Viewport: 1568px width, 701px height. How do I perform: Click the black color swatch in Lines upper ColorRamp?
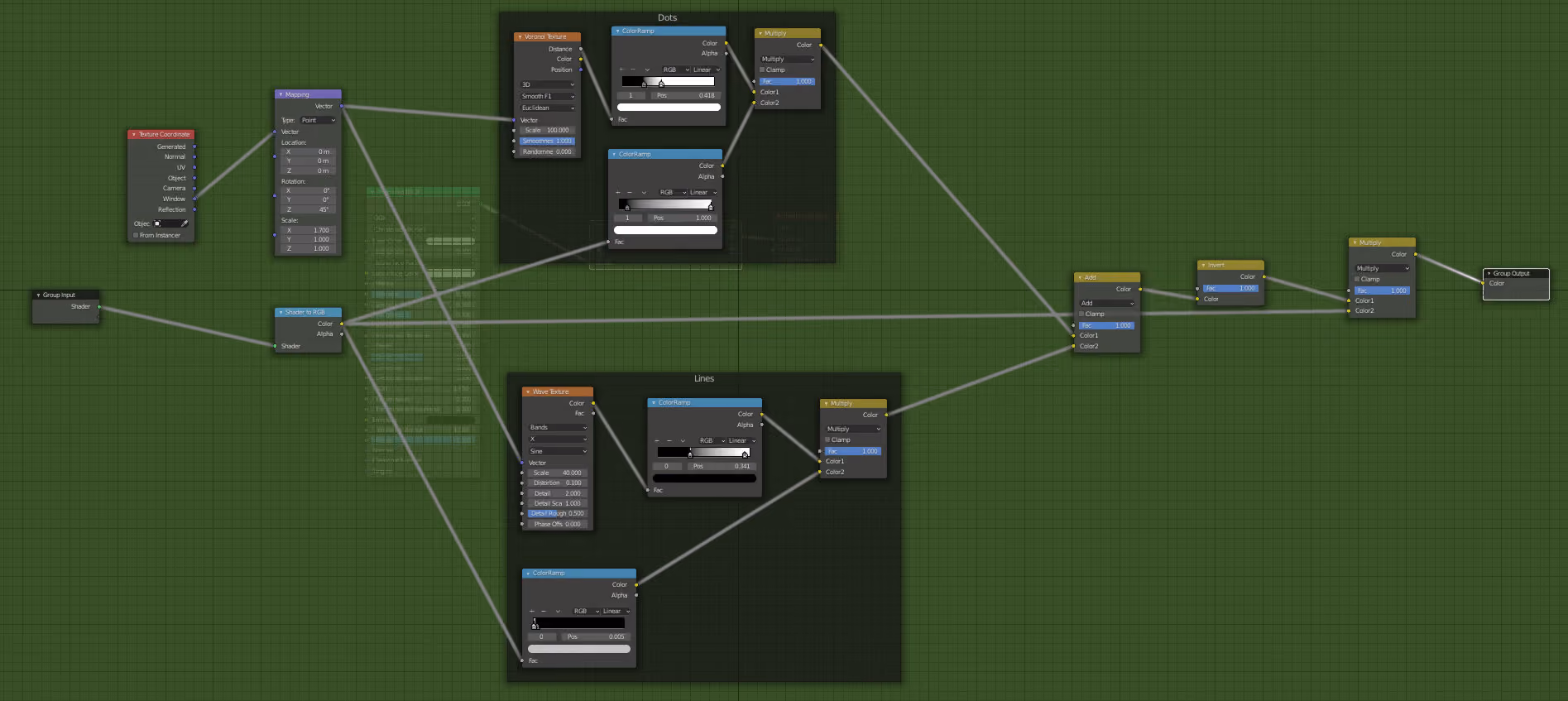704,478
